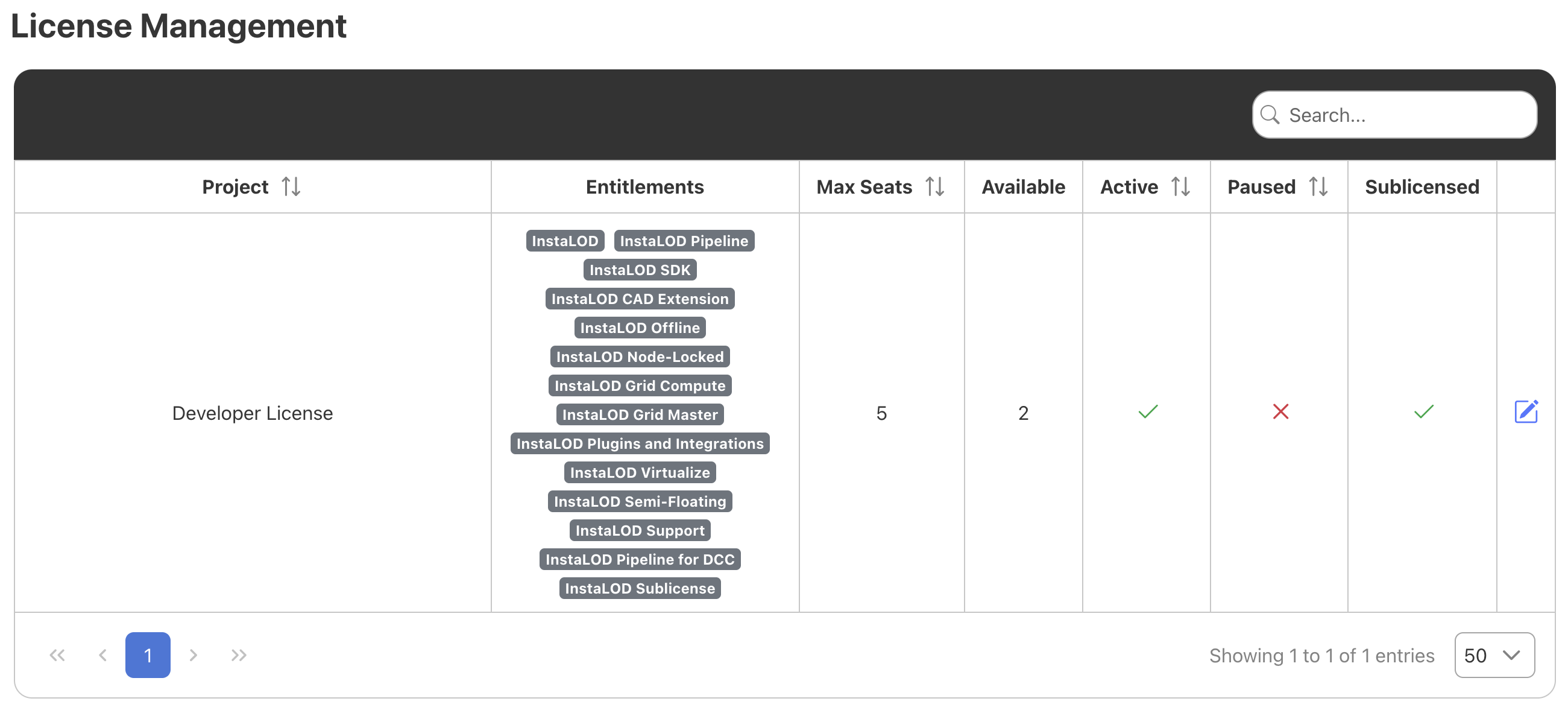
Task: Click the License Management page title
Action: pyautogui.click(x=178, y=26)
